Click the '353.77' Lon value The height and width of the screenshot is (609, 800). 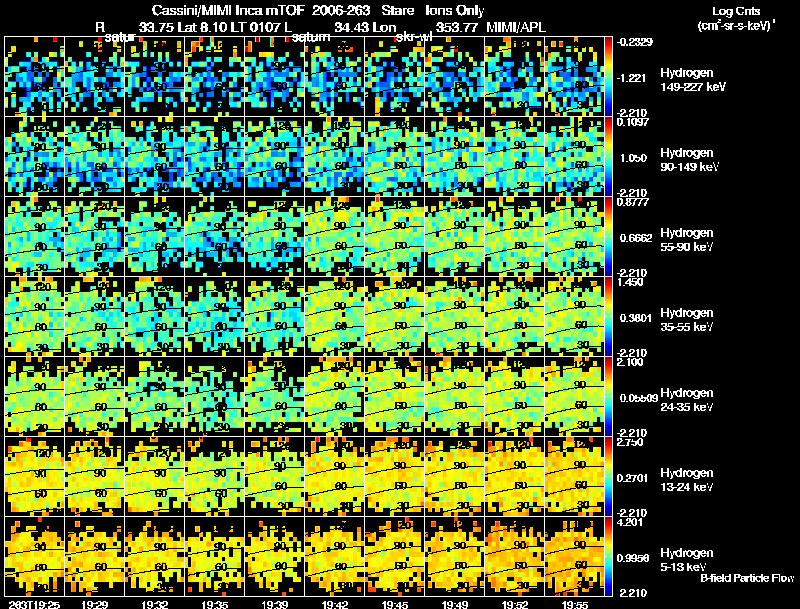point(457,27)
